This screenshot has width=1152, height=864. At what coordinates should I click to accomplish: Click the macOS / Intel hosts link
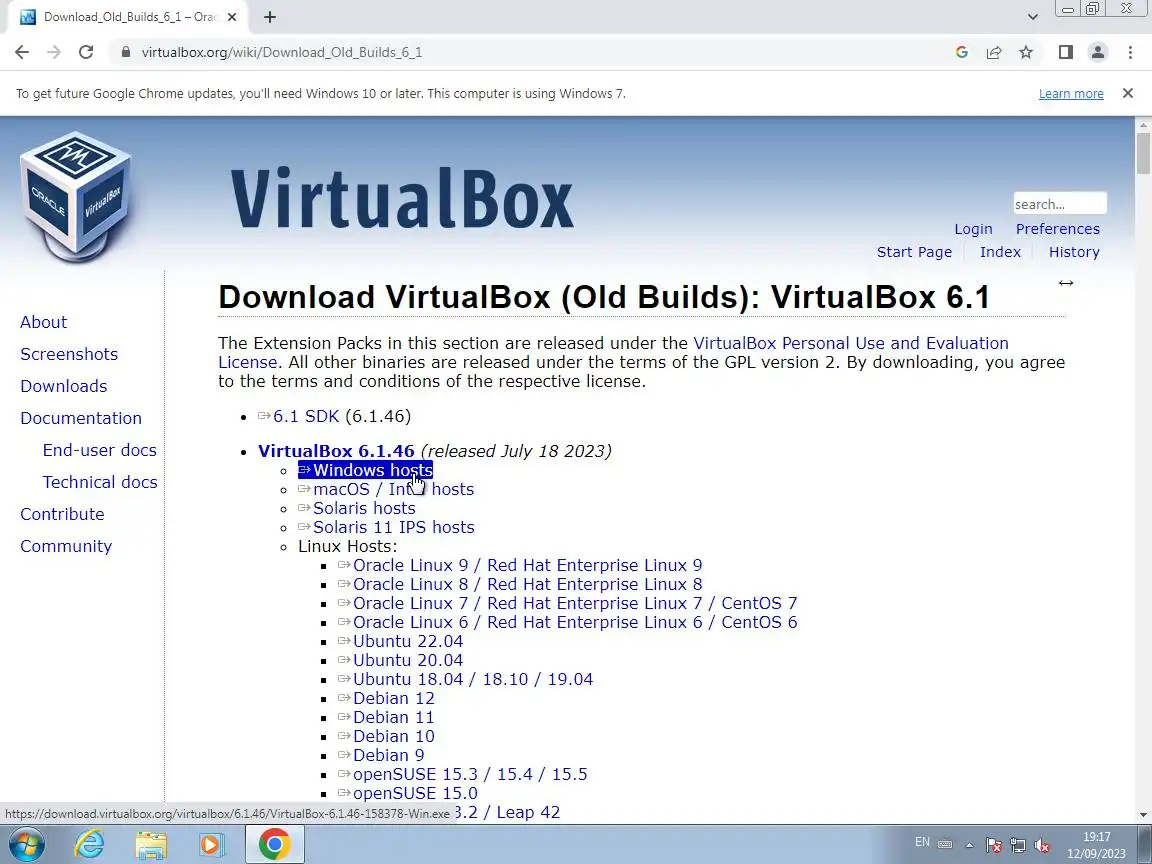[x=386, y=489]
